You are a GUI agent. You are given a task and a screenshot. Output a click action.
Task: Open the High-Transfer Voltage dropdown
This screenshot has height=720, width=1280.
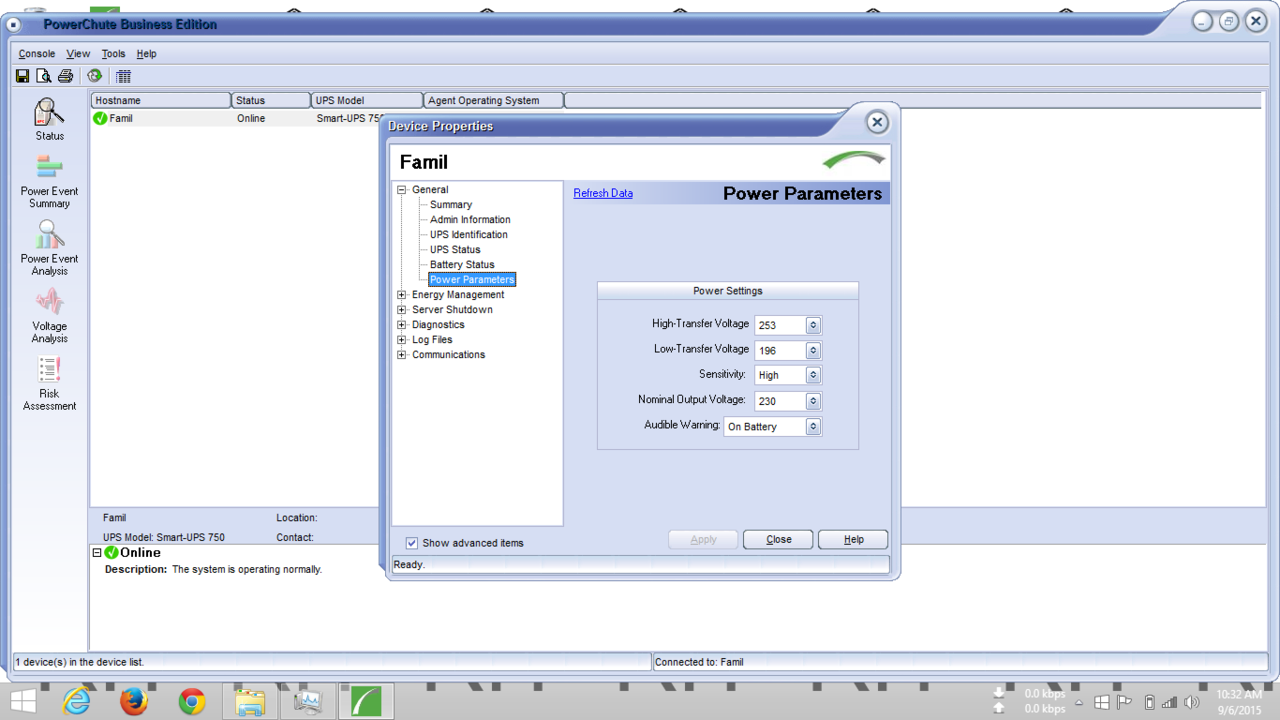pos(813,325)
